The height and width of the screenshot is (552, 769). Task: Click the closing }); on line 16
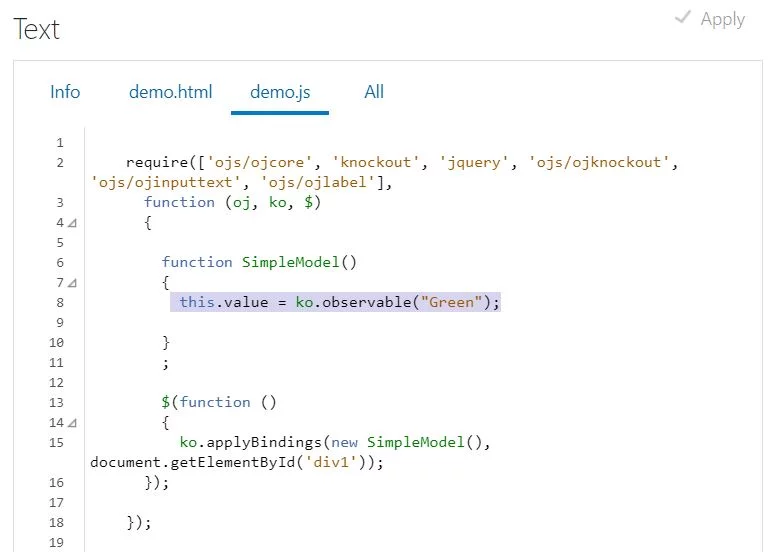tap(156, 482)
